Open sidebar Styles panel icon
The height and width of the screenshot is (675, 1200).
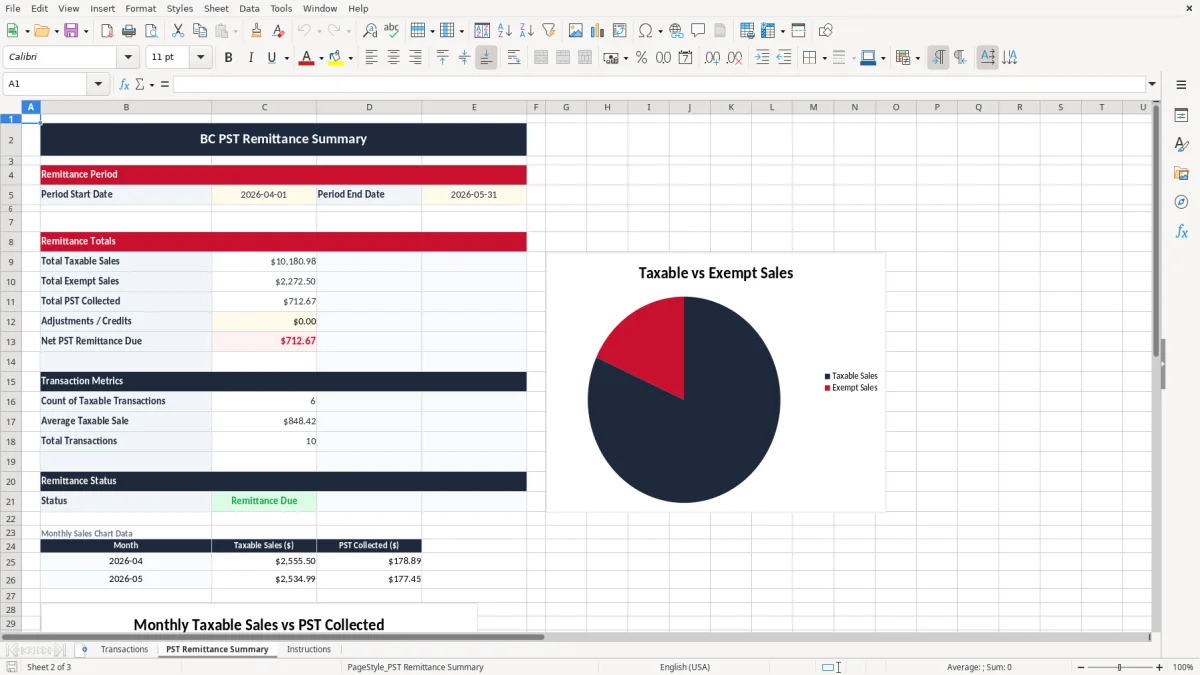1181,145
